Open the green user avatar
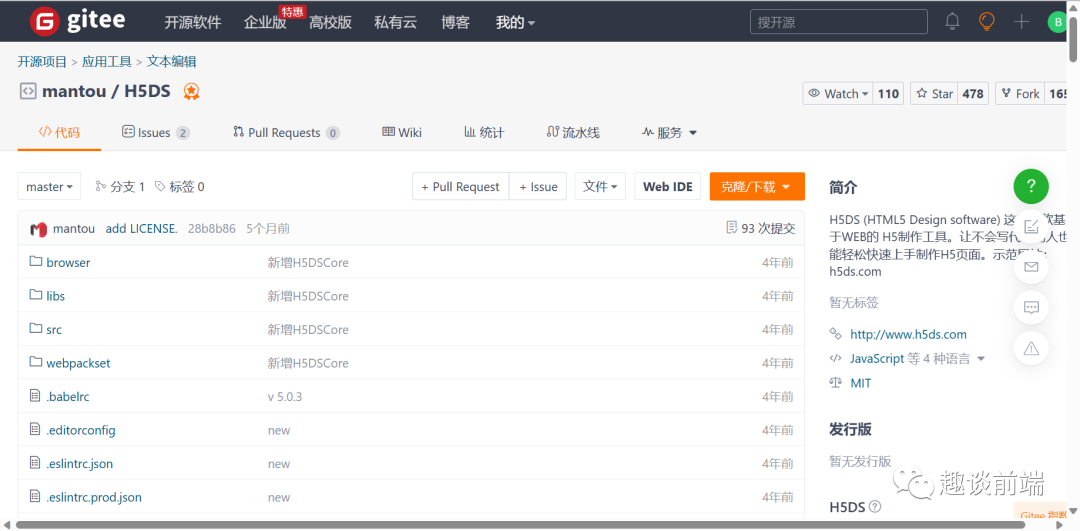1080x531 pixels. tap(1057, 22)
